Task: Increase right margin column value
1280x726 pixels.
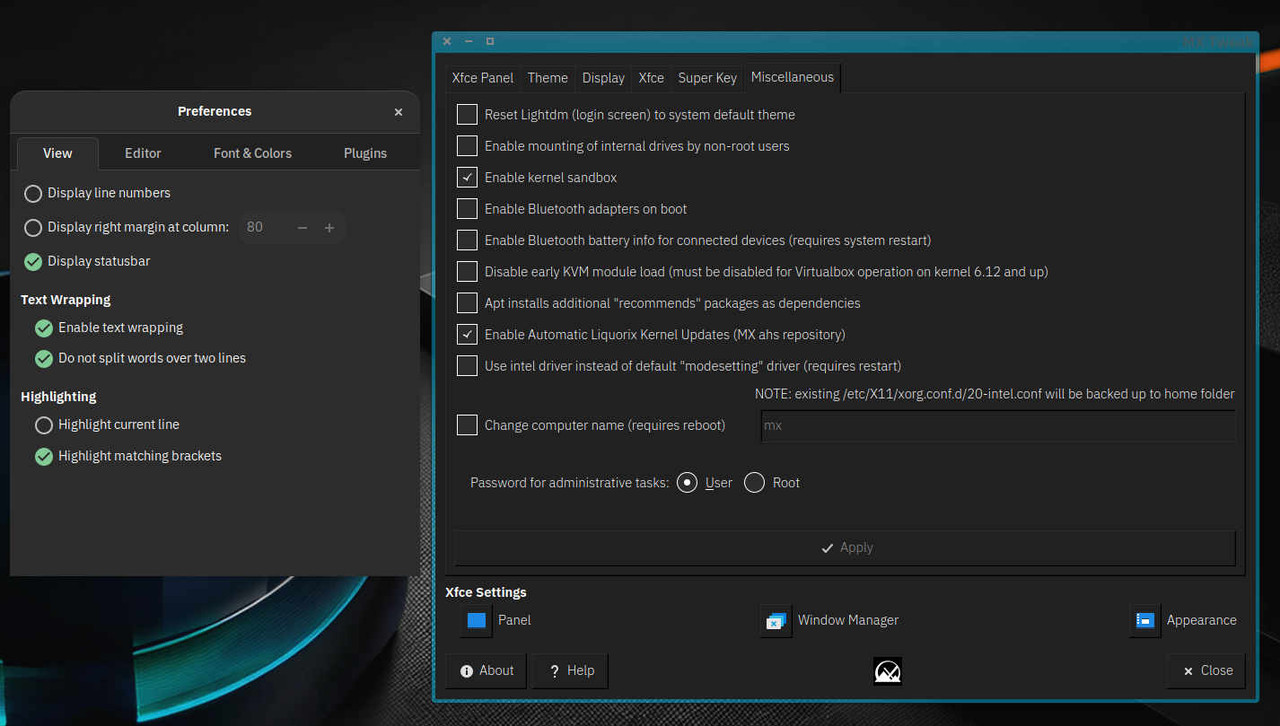Action: tap(329, 228)
